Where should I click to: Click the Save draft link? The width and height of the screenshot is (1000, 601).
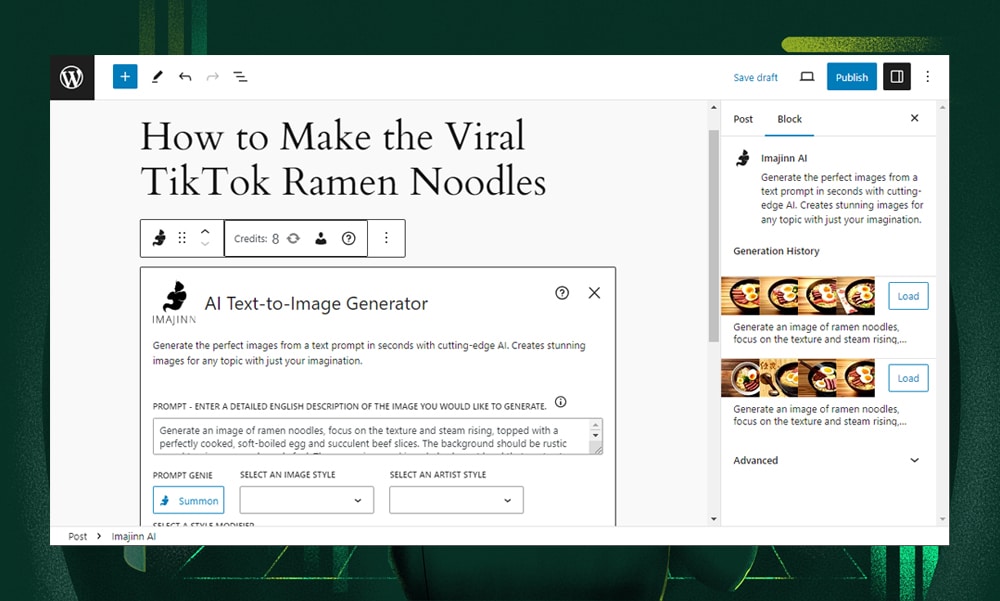(755, 77)
